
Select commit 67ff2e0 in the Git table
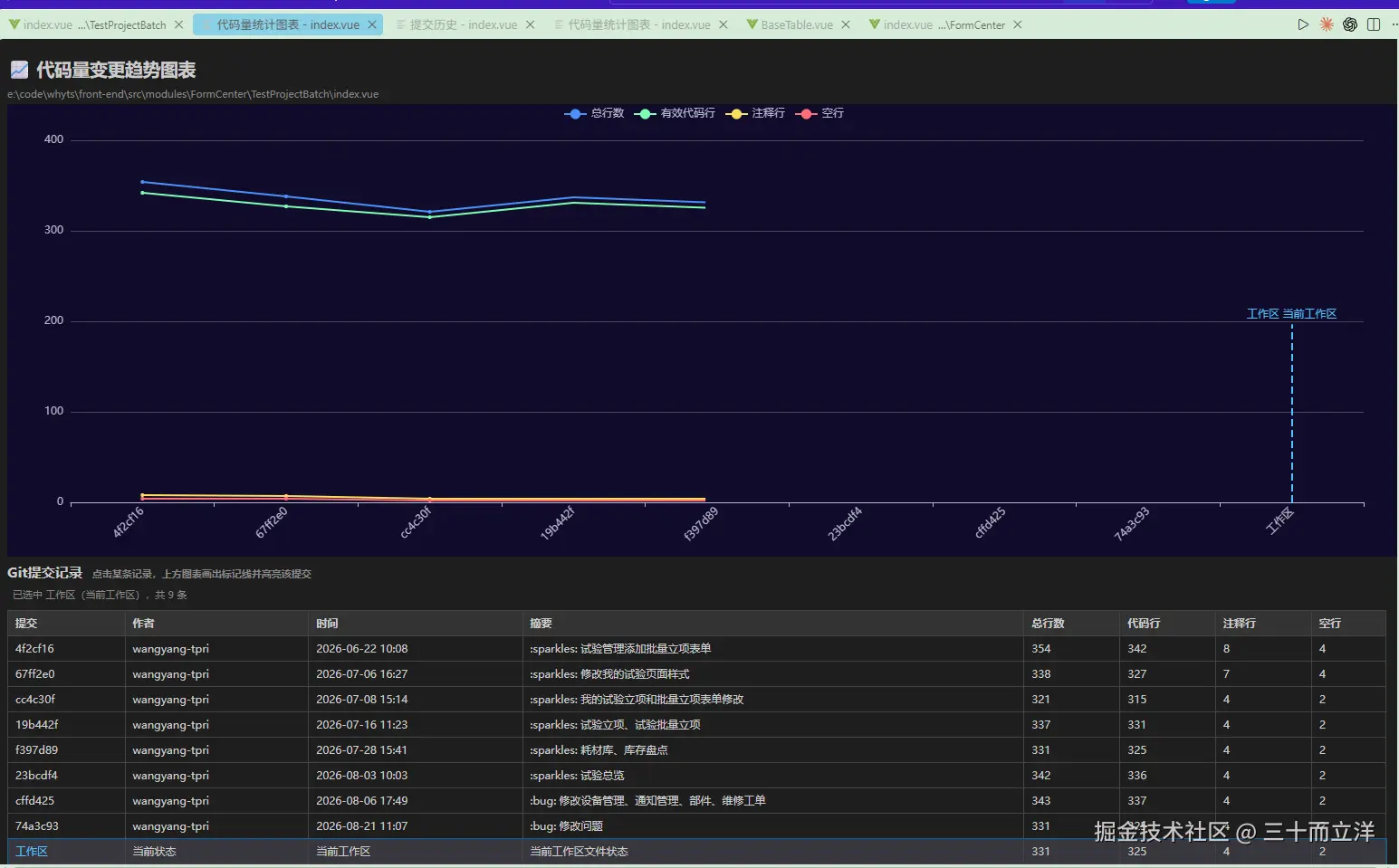[x=696, y=674]
